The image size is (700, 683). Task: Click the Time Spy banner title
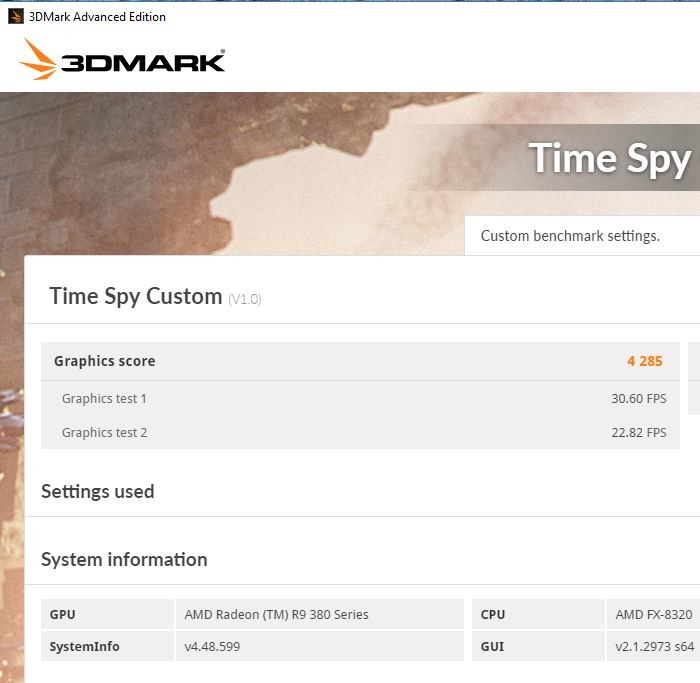pos(609,158)
